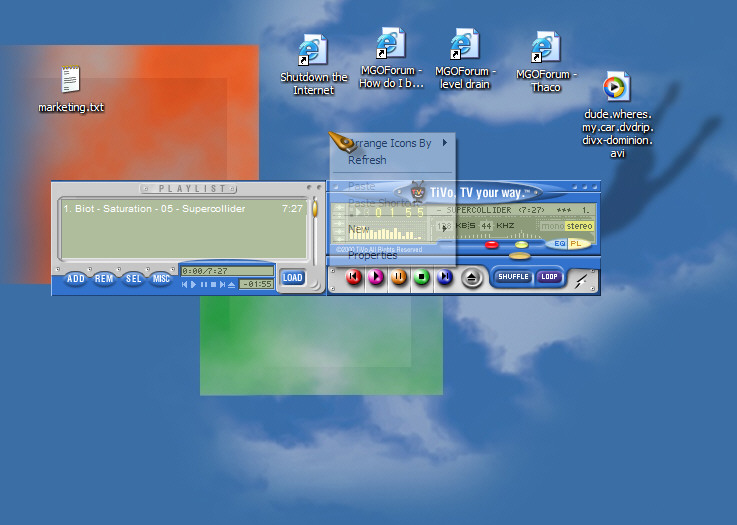Click the magenta play button
The height and width of the screenshot is (525, 737).
pyautogui.click(x=376, y=277)
